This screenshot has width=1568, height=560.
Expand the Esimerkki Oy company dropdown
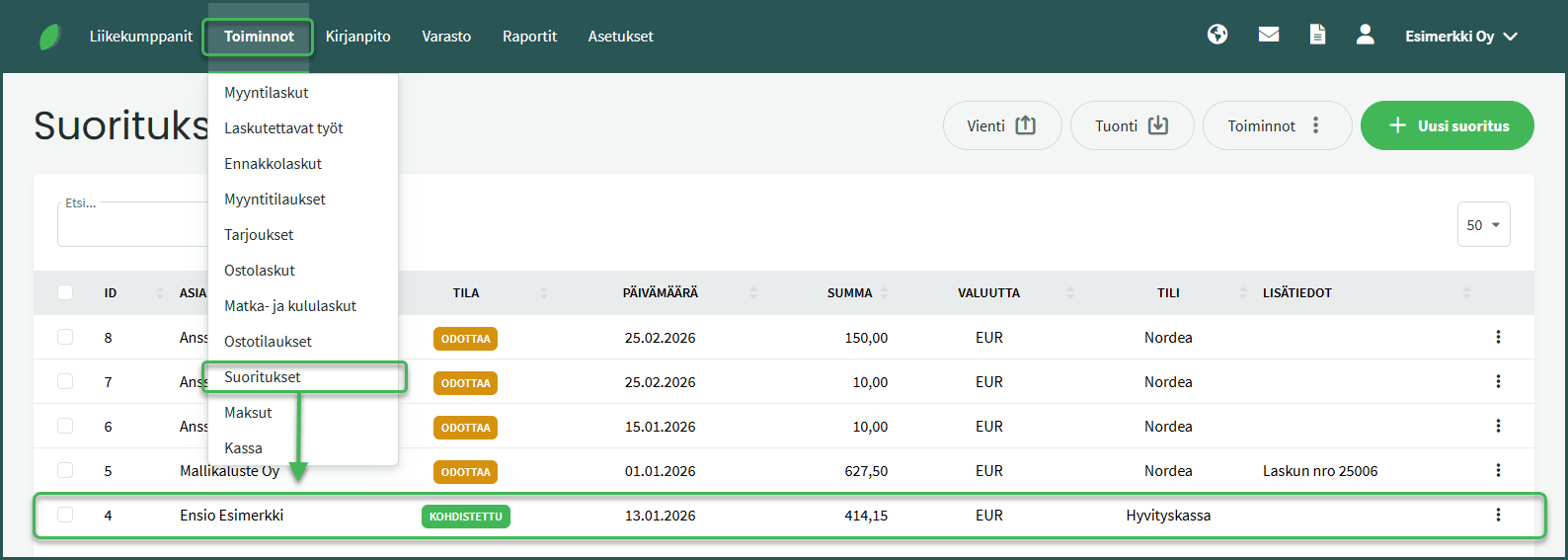1460,37
